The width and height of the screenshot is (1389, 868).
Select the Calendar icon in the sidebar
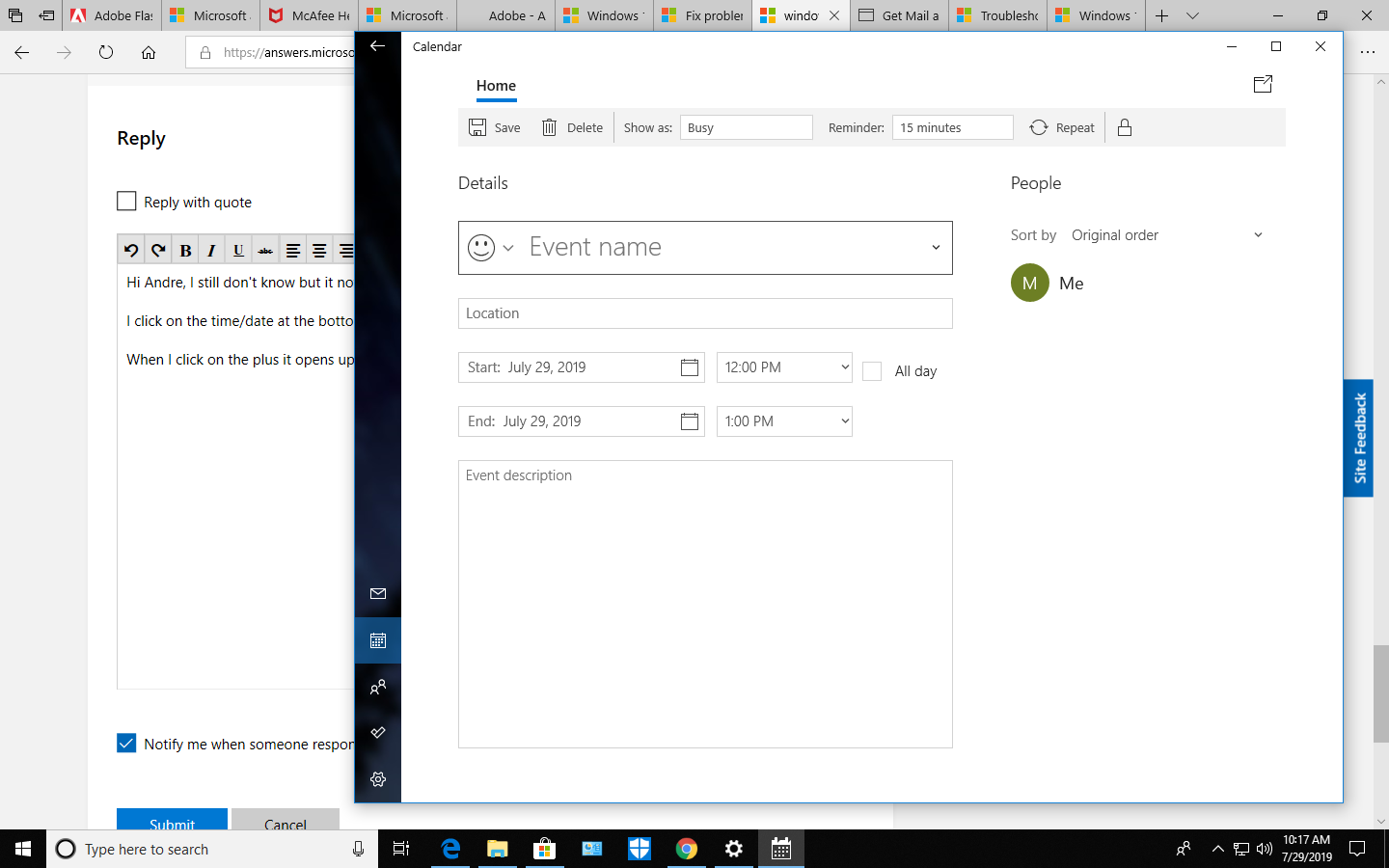[x=377, y=640]
